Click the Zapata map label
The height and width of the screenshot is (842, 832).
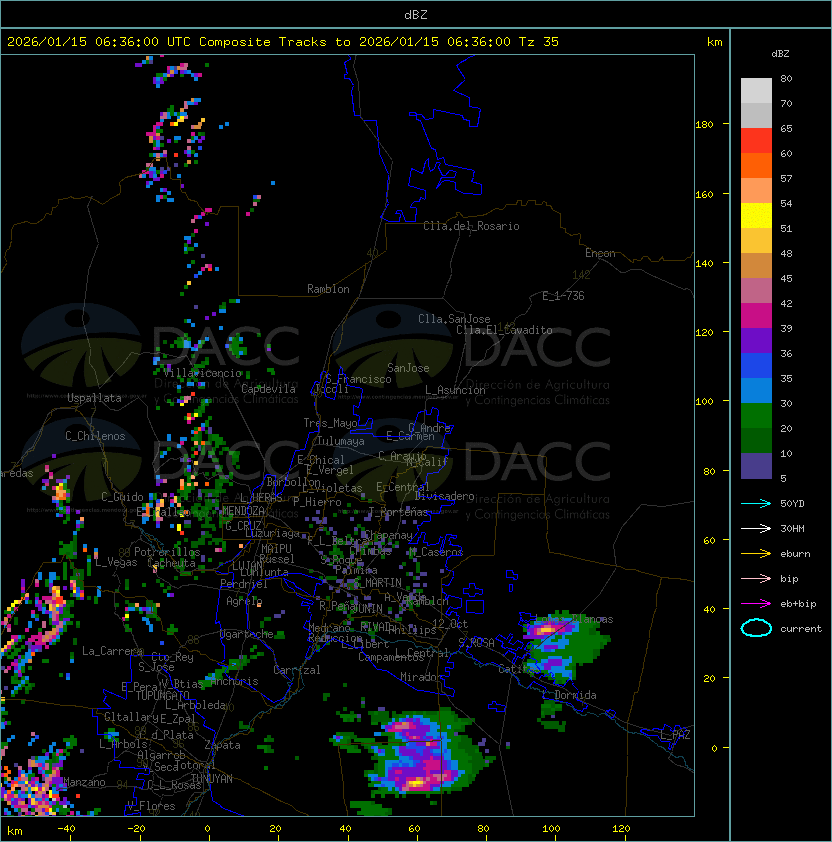[222, 745]
